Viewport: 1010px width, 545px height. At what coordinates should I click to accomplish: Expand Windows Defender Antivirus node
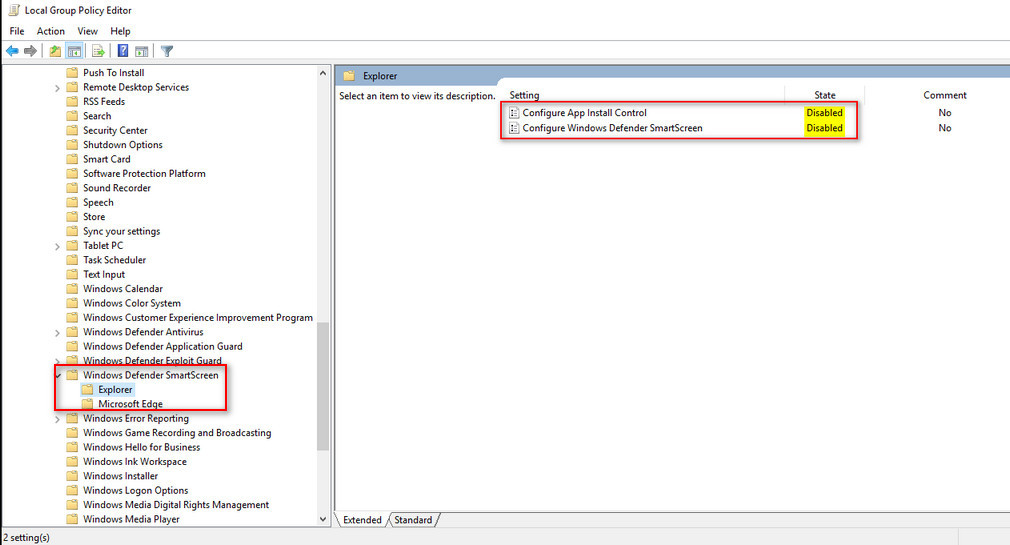point(57,332)
